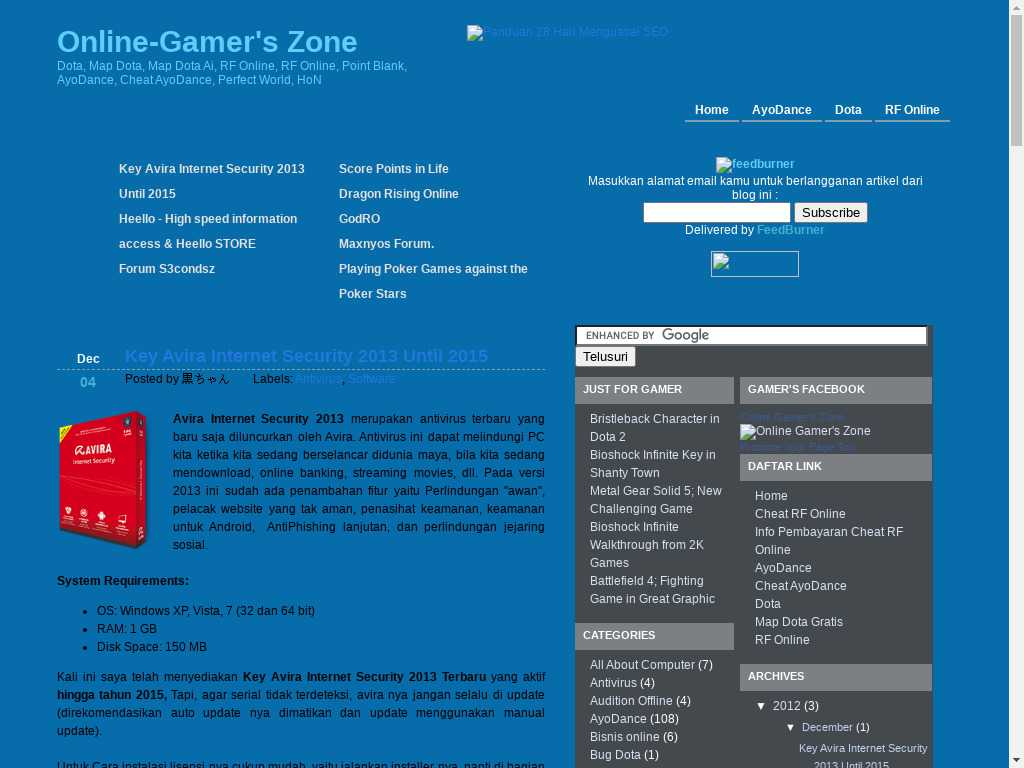This screenshot has height=768, width=1024.
Task: Open Bioshock Infinite Key in Shanty Town link
Action: click(x=652, y=464)
